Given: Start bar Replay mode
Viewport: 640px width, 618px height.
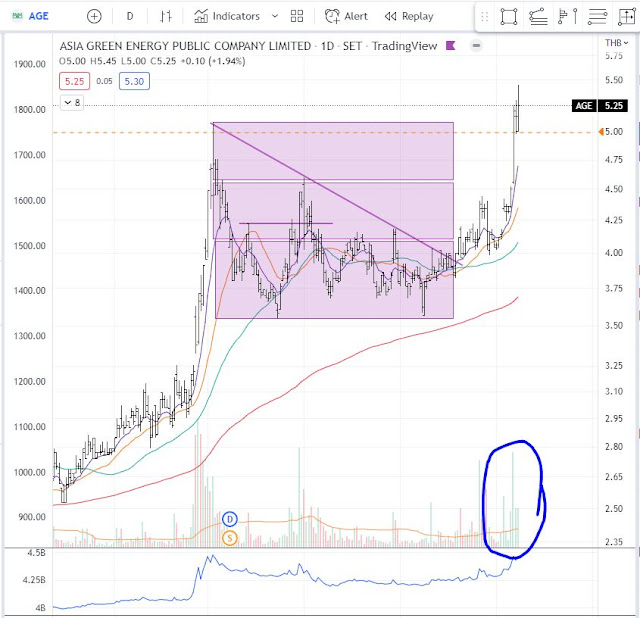Looking at the screenshot, I should (x=409, y=16).
